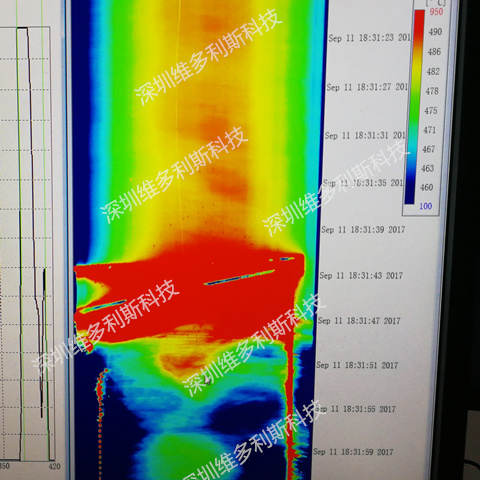Click the 467 label on temperature legend
480x480 pixels.
(x=428, y=149)
